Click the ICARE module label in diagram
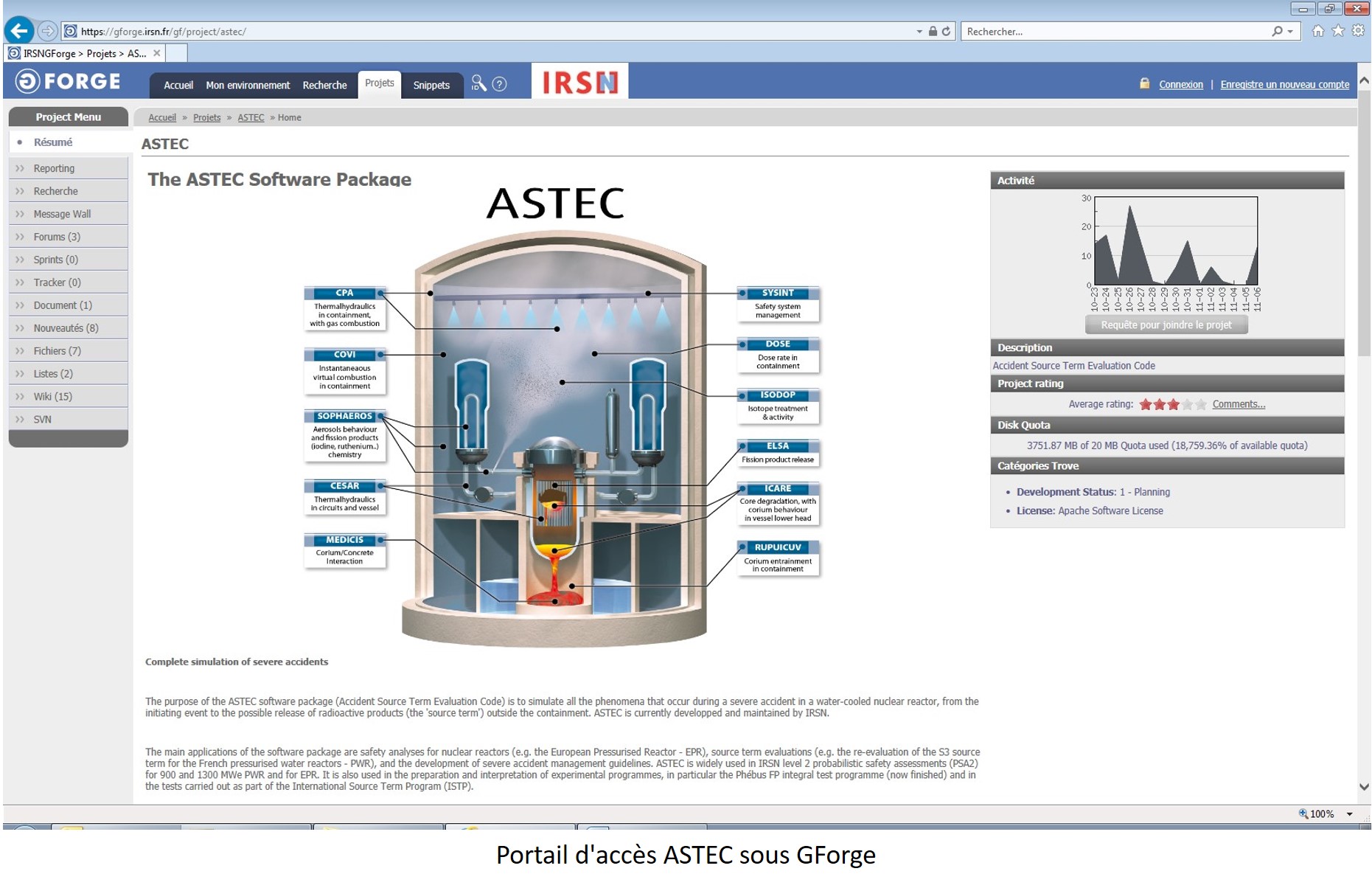Viewport: 1372px width, 888px height. click(x=778, y=488)
